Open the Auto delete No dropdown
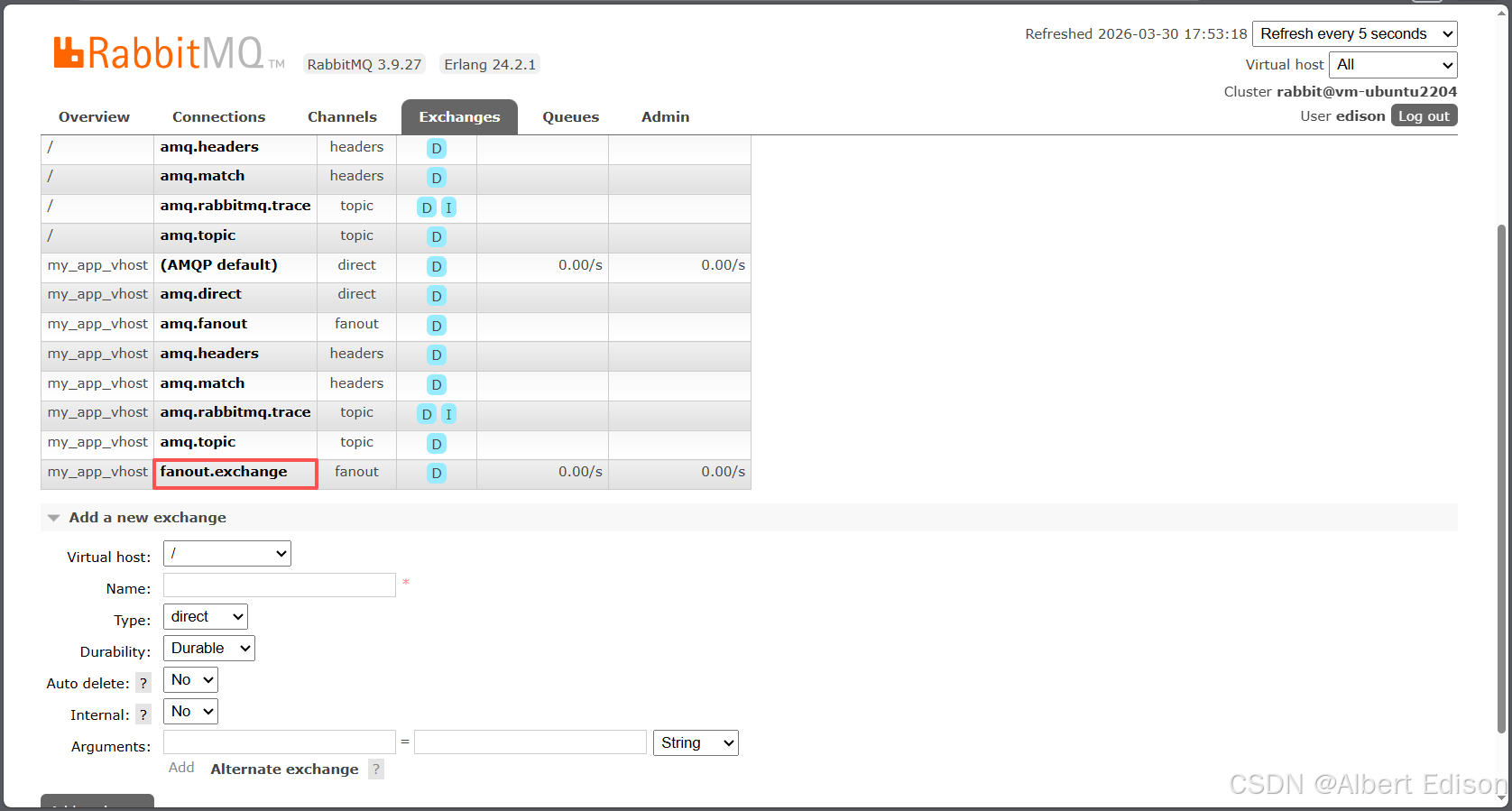Viewport: 1512px width, 811px height. (190, 679)
